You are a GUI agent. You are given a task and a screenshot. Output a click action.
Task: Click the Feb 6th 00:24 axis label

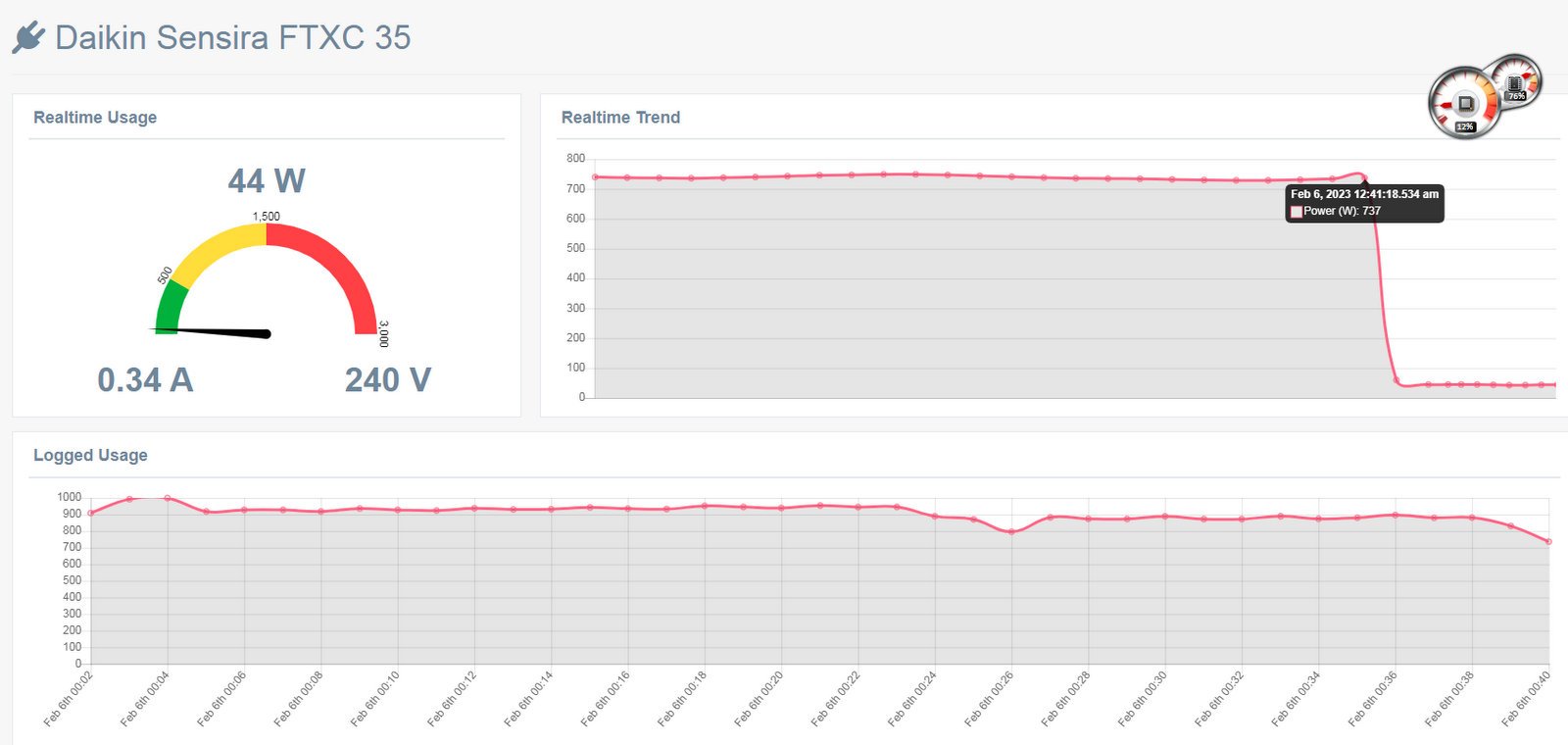point(912,698)
